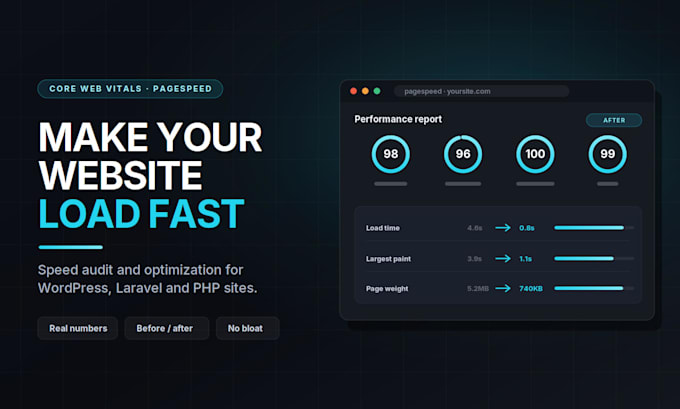The height and width of the screenshot is (409, 680).
Task: Click the 740KB after value
Action: [531, 289]
